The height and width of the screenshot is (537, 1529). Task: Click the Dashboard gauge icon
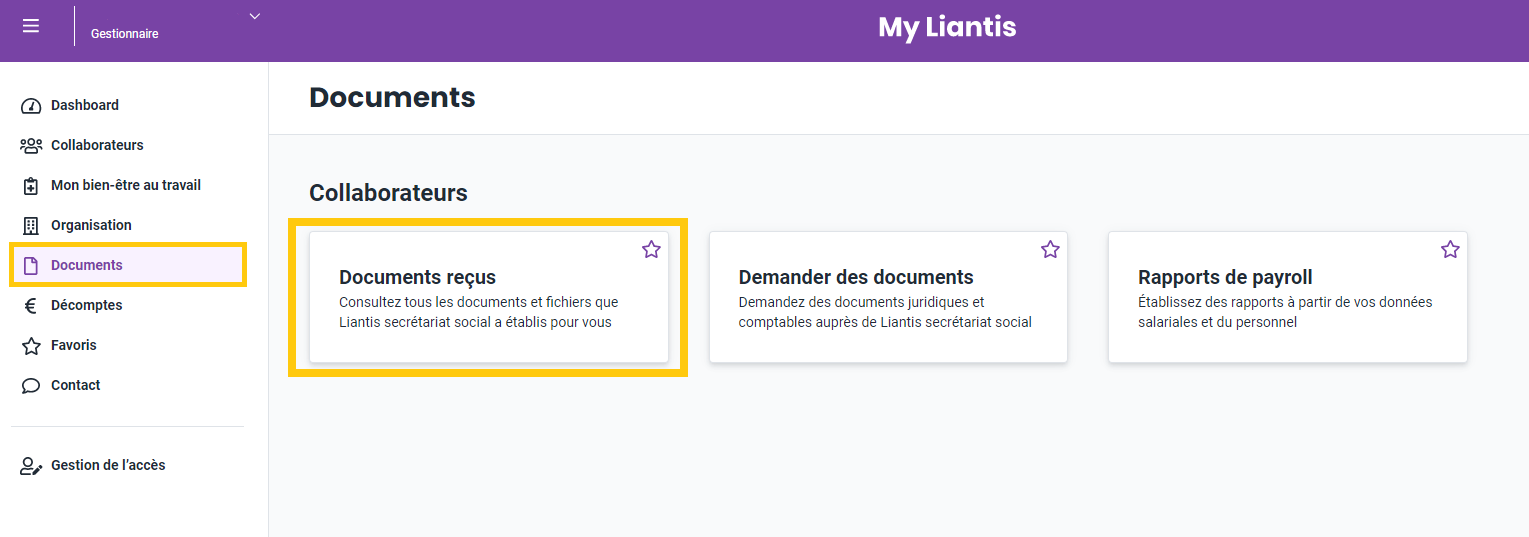coord(31,105)
